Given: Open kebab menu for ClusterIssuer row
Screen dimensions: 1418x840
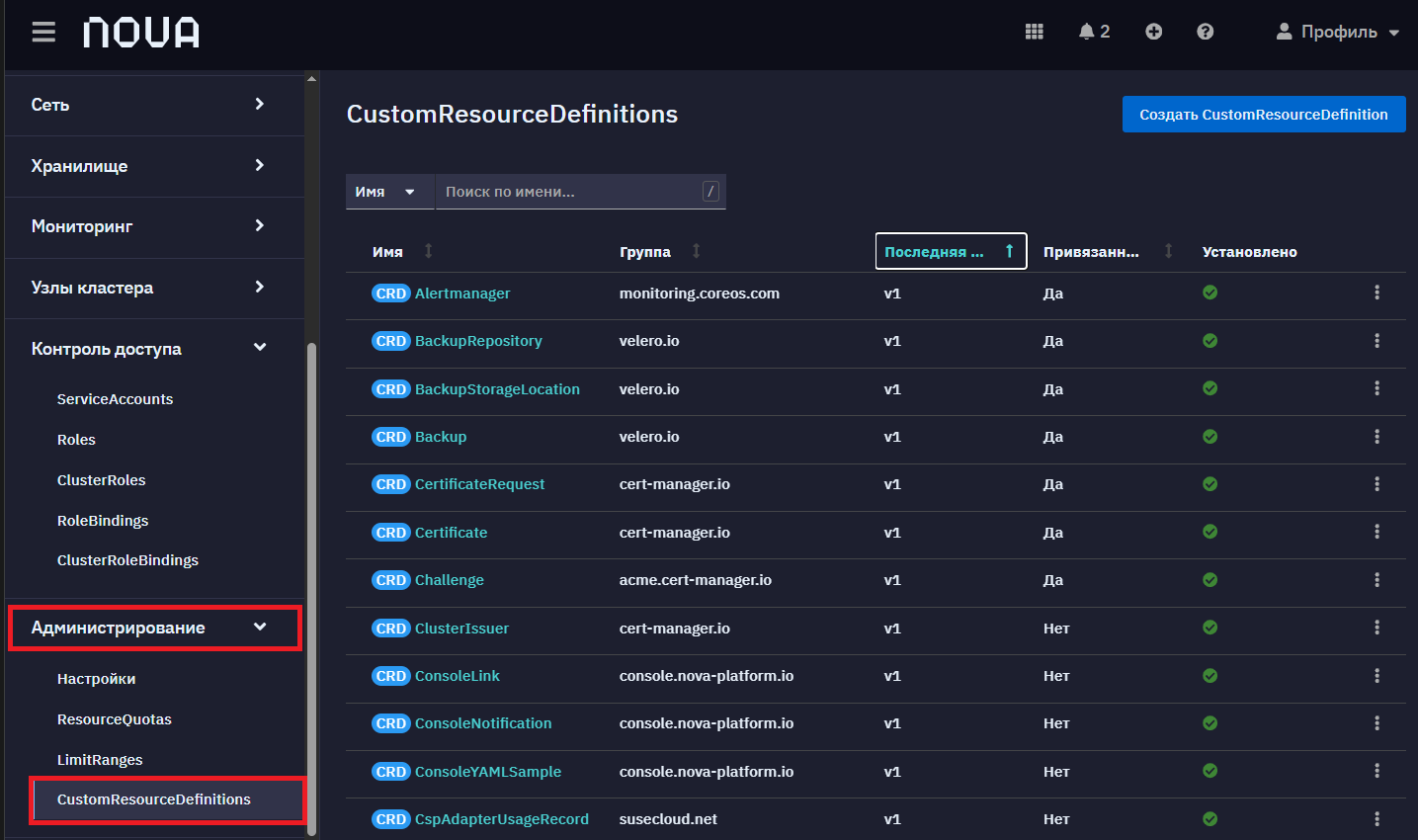Looking at the screenshot, I should click(x=1376, y=628).
